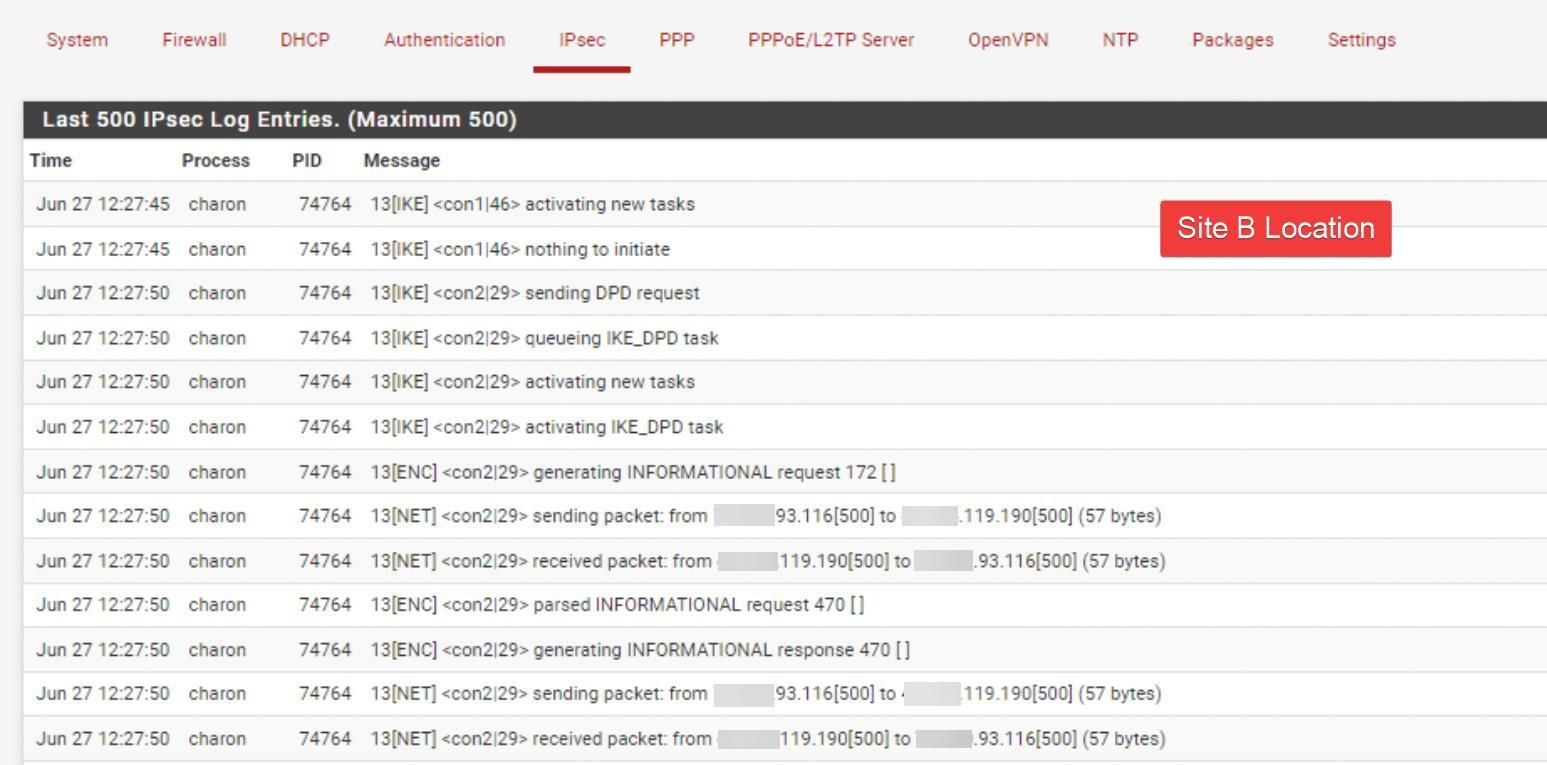Image resolution: width=1547 pixels, height=765 pixels.
Task: Switch to PPPoE/L2TP Server tab
Action: [831, 40]
